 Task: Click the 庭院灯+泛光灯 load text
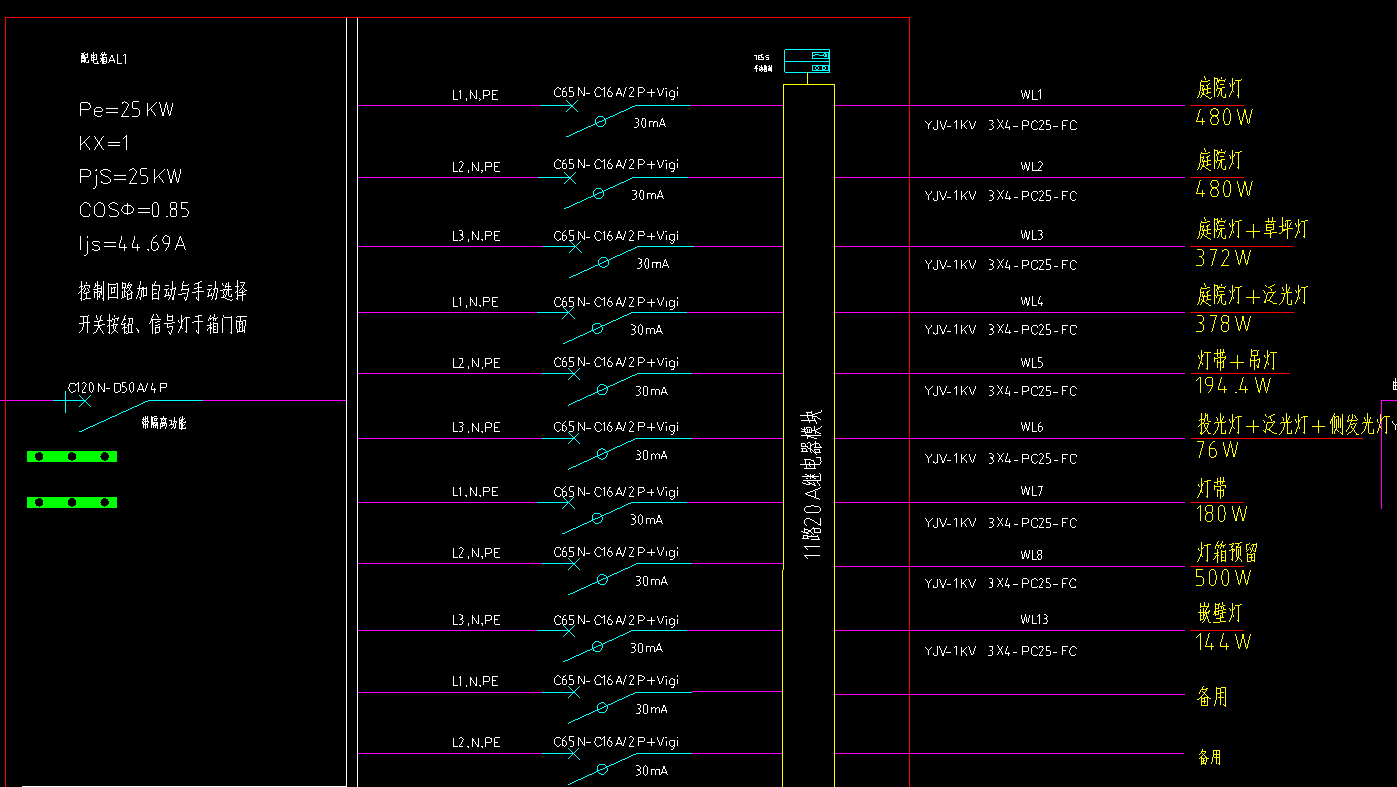coord(1252,295)
